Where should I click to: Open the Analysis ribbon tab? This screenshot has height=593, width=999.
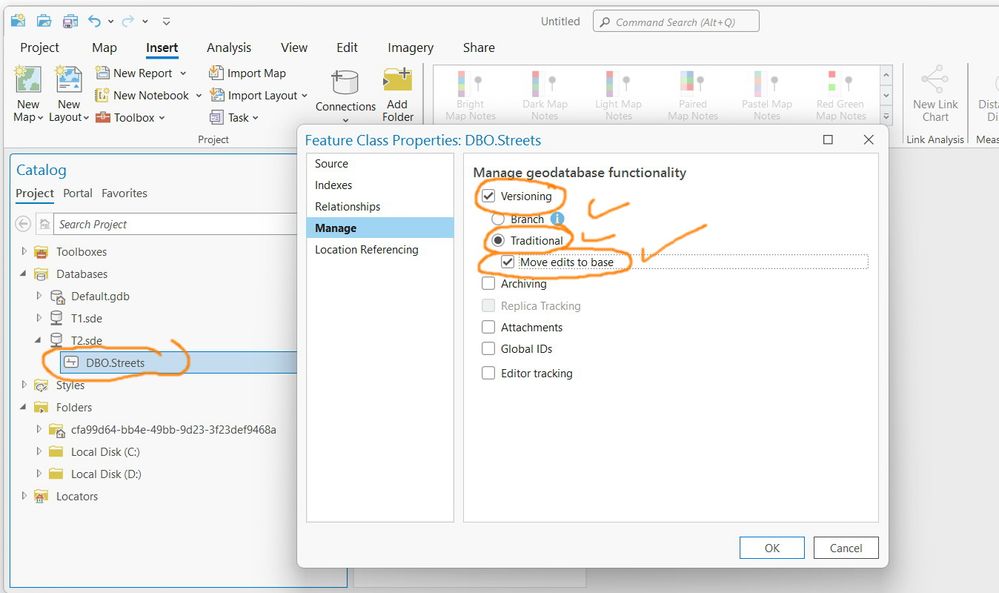229,47
